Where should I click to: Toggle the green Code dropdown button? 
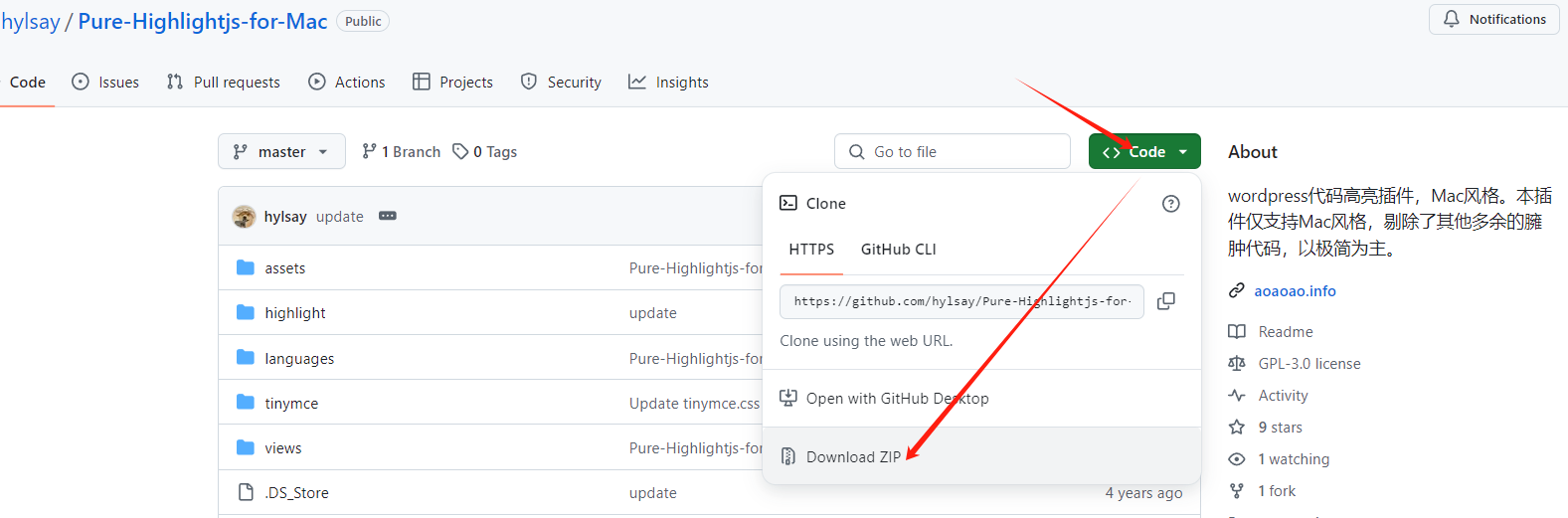click(1144, 151)
